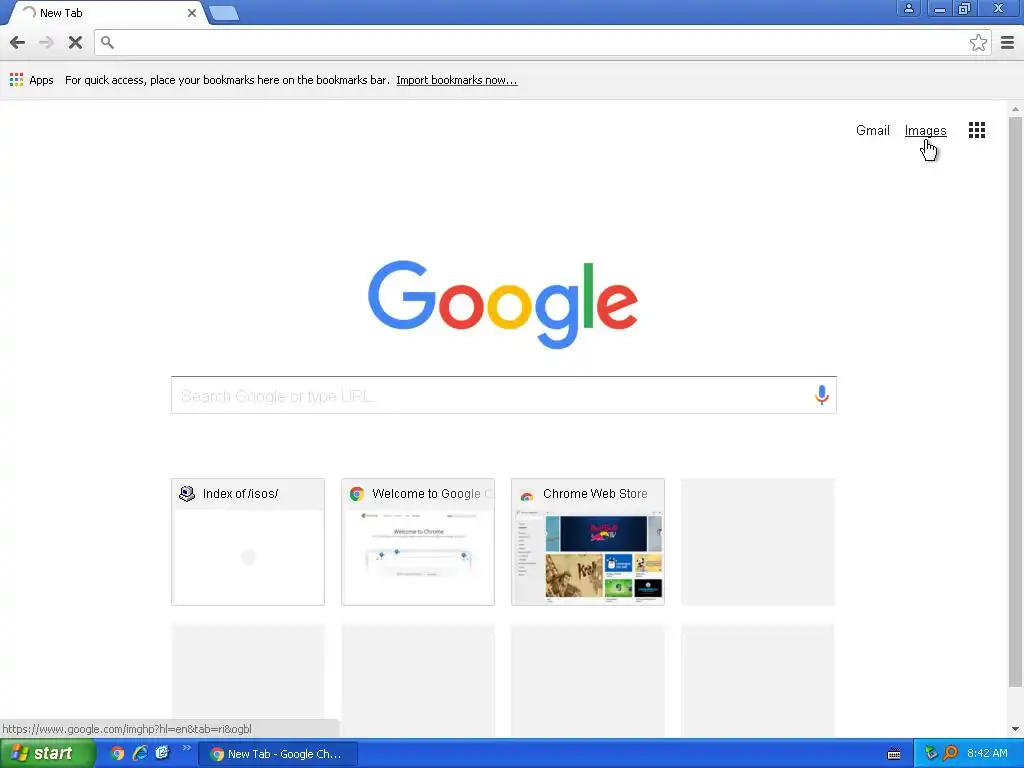Close the New Tab tab
Image resolution: width=1024 pixels, height=768 pixels.
pos(191,13)
